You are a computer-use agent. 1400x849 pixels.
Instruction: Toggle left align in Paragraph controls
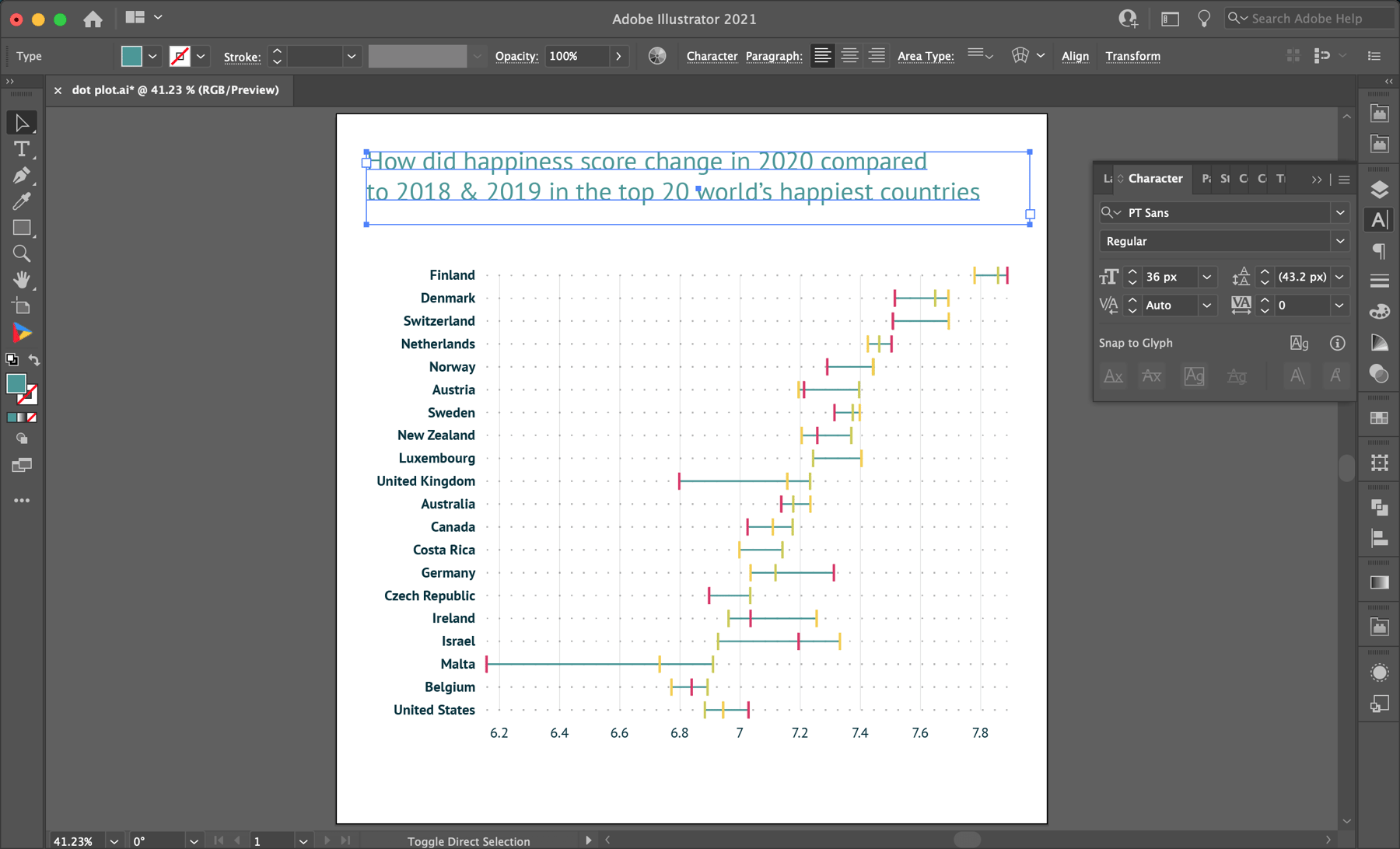pyautogui.click(x=822, y=55)
